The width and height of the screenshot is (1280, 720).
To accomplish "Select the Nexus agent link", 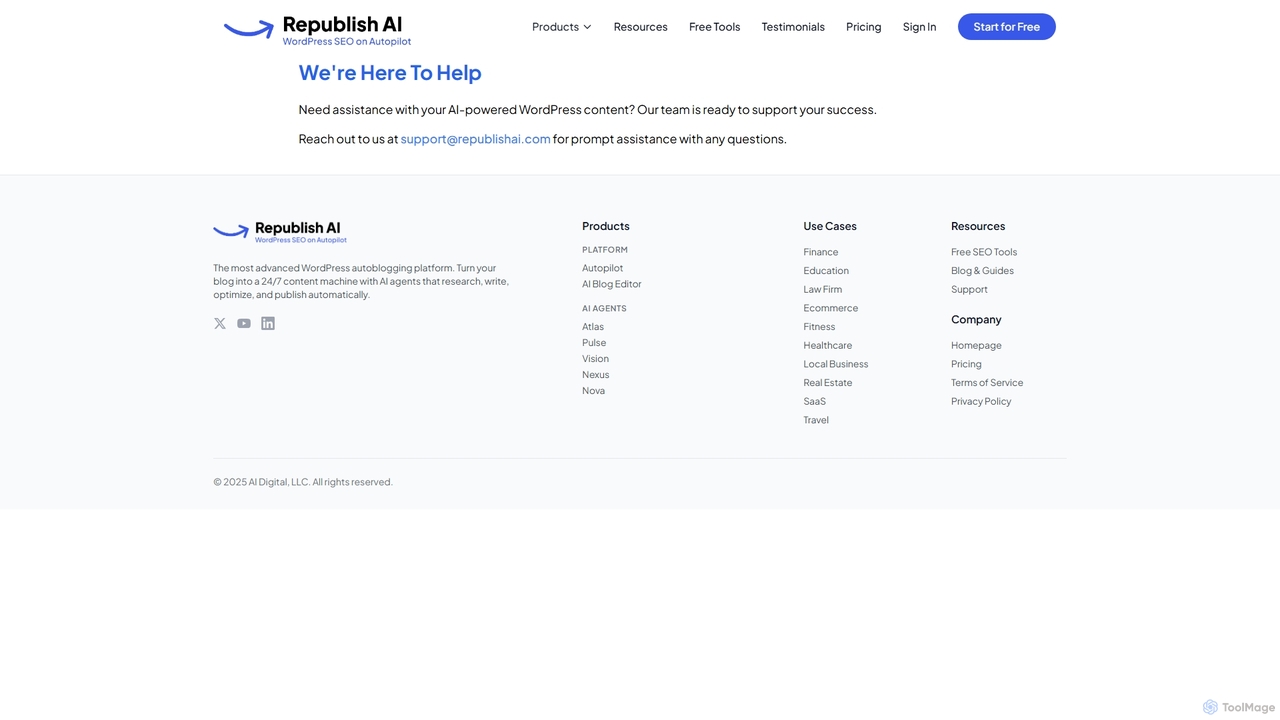I will 596,375.
